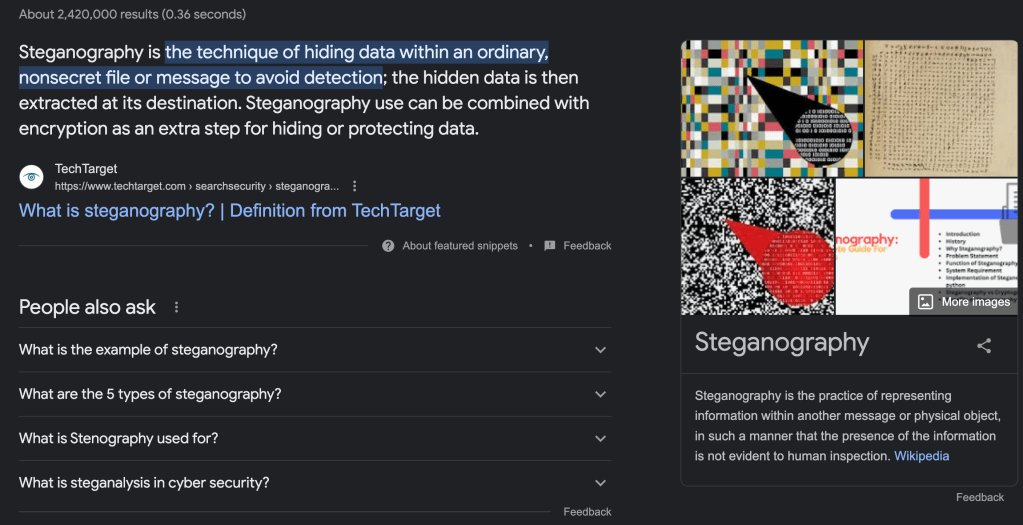Open the guide slide image with bullet list
This screenshot has height=525, width=1023.
(x=926, y=247)
